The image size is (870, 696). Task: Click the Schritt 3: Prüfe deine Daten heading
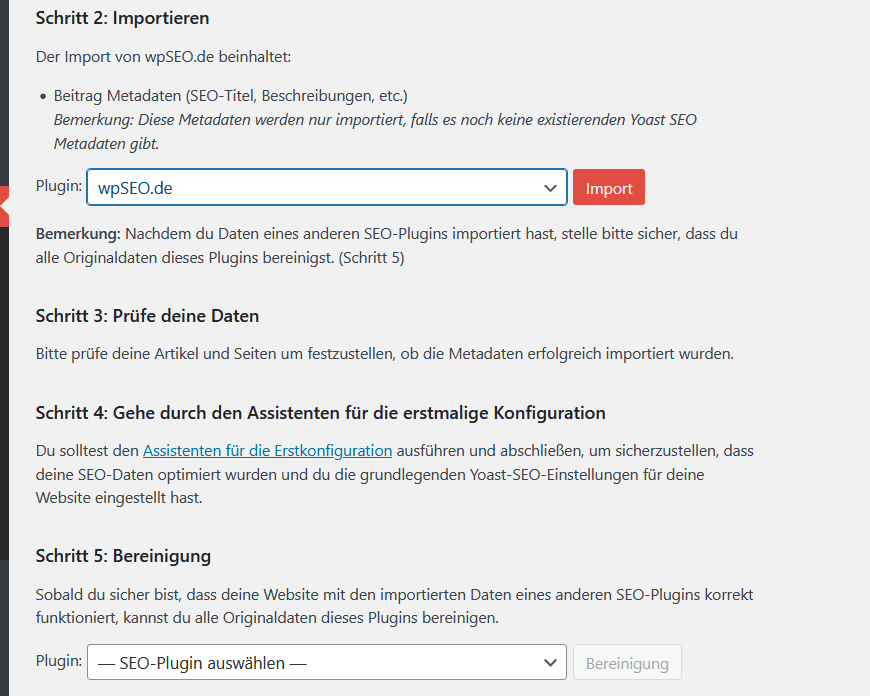pos(147,316)
